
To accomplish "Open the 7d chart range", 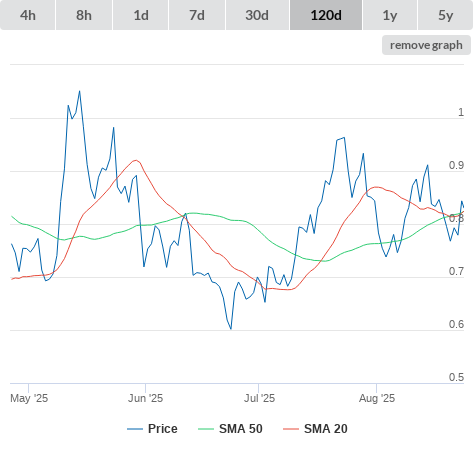I will click(x=197, y=15).
